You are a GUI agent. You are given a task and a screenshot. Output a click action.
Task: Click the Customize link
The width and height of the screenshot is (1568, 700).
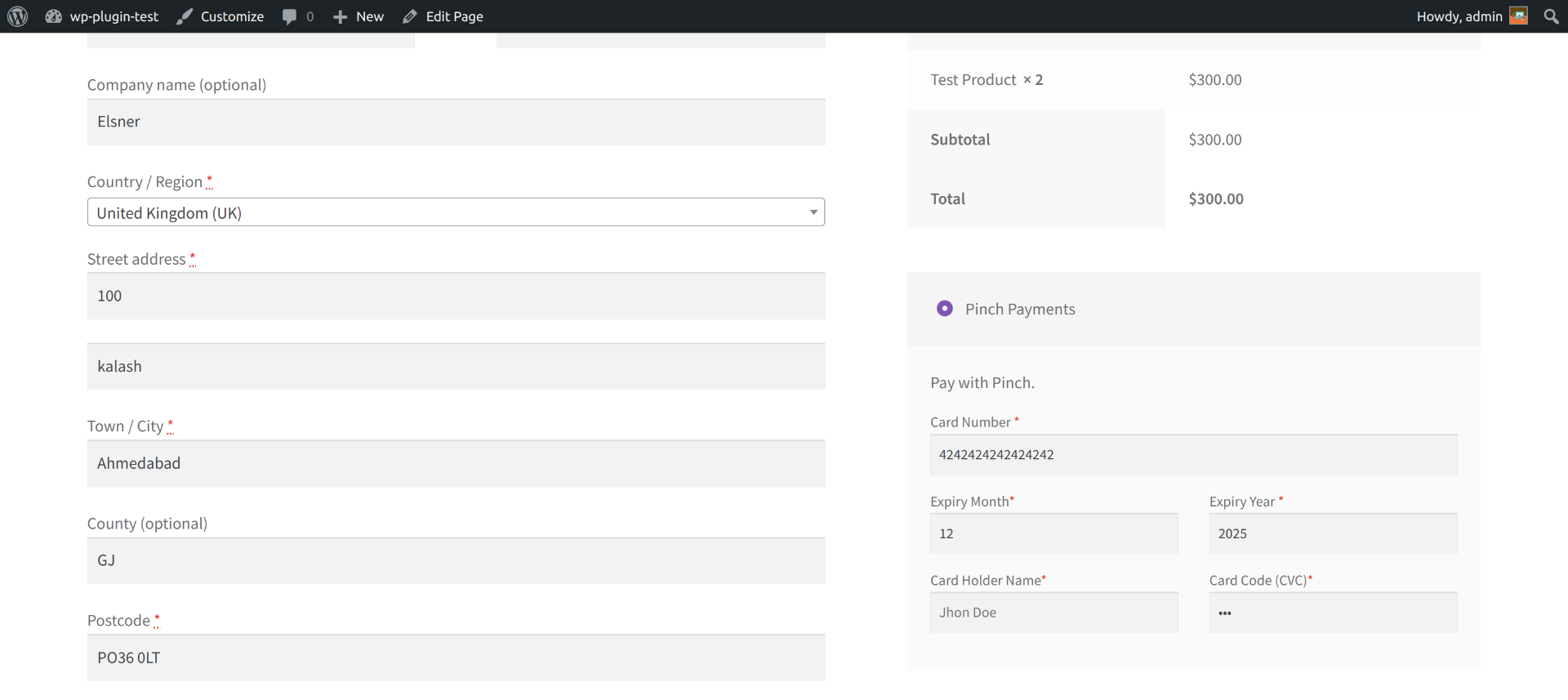tap(232, 16)
